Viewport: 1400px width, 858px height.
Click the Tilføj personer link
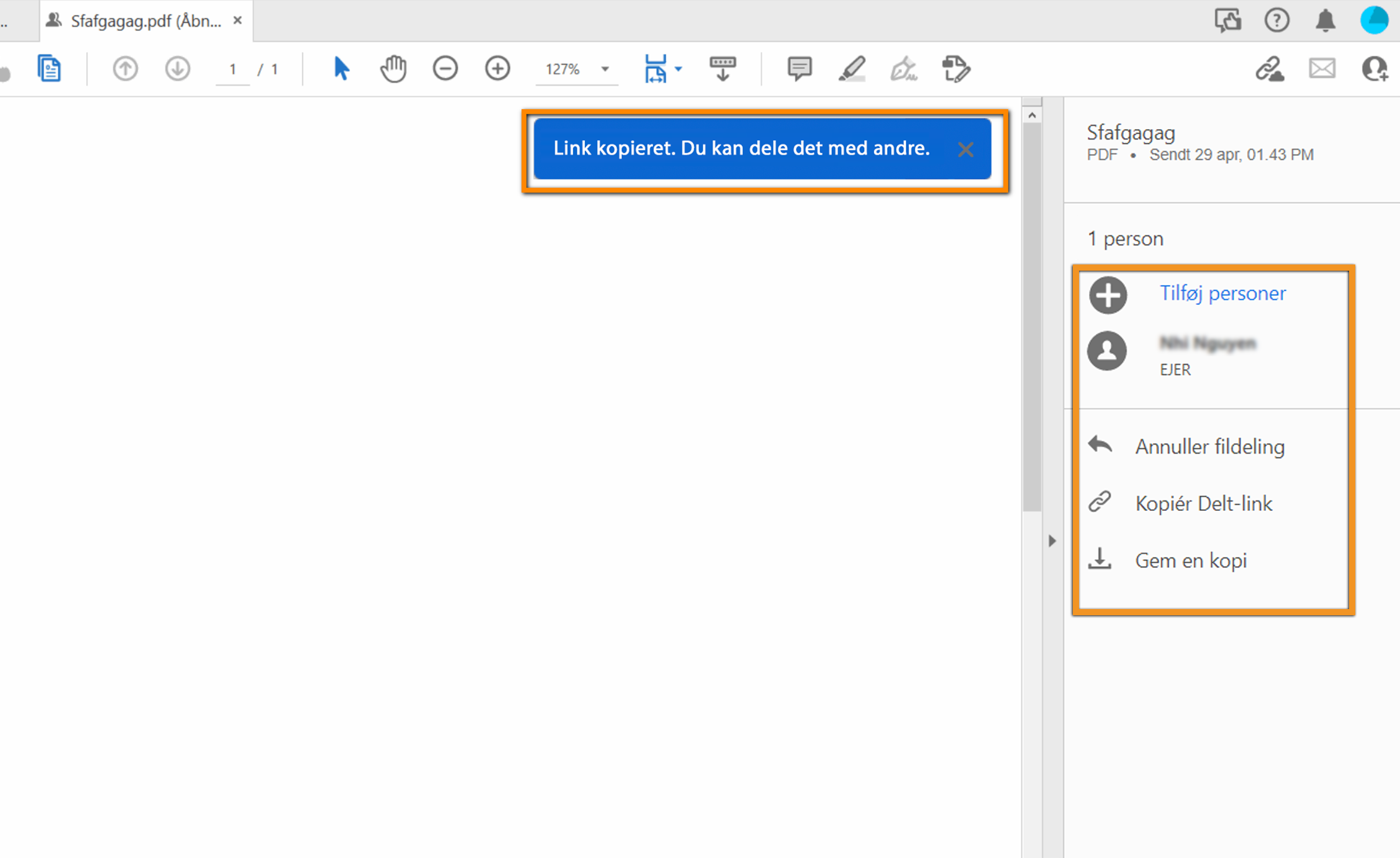point(1222,293)
